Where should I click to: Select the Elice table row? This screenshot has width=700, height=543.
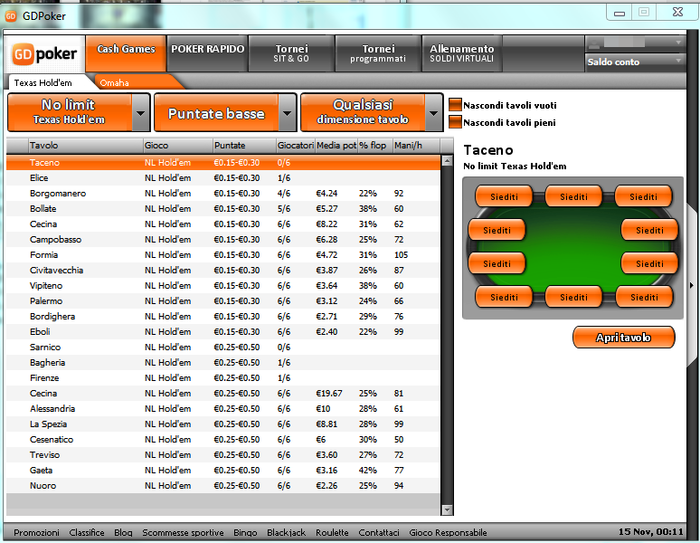coord(223,178)
